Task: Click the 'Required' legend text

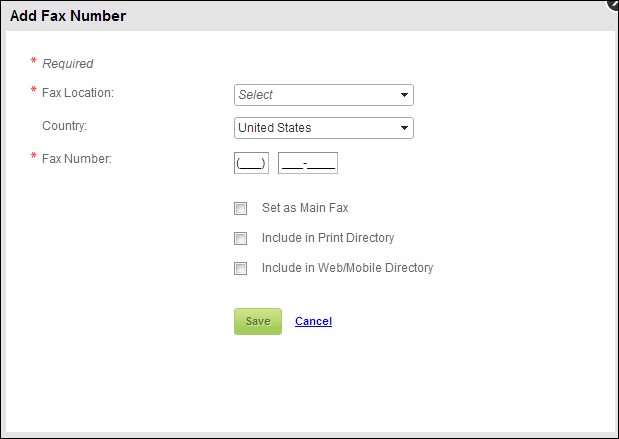Action: point(68,64)
